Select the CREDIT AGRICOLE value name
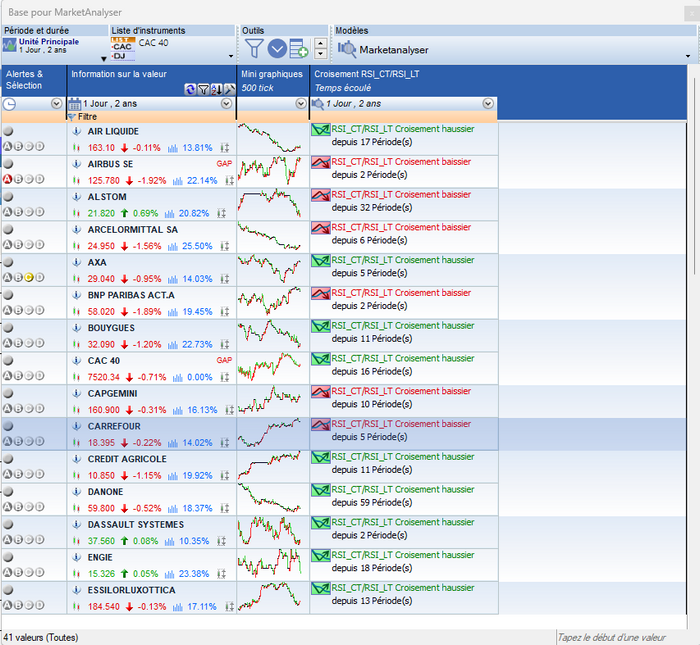 tap(127, 459)
